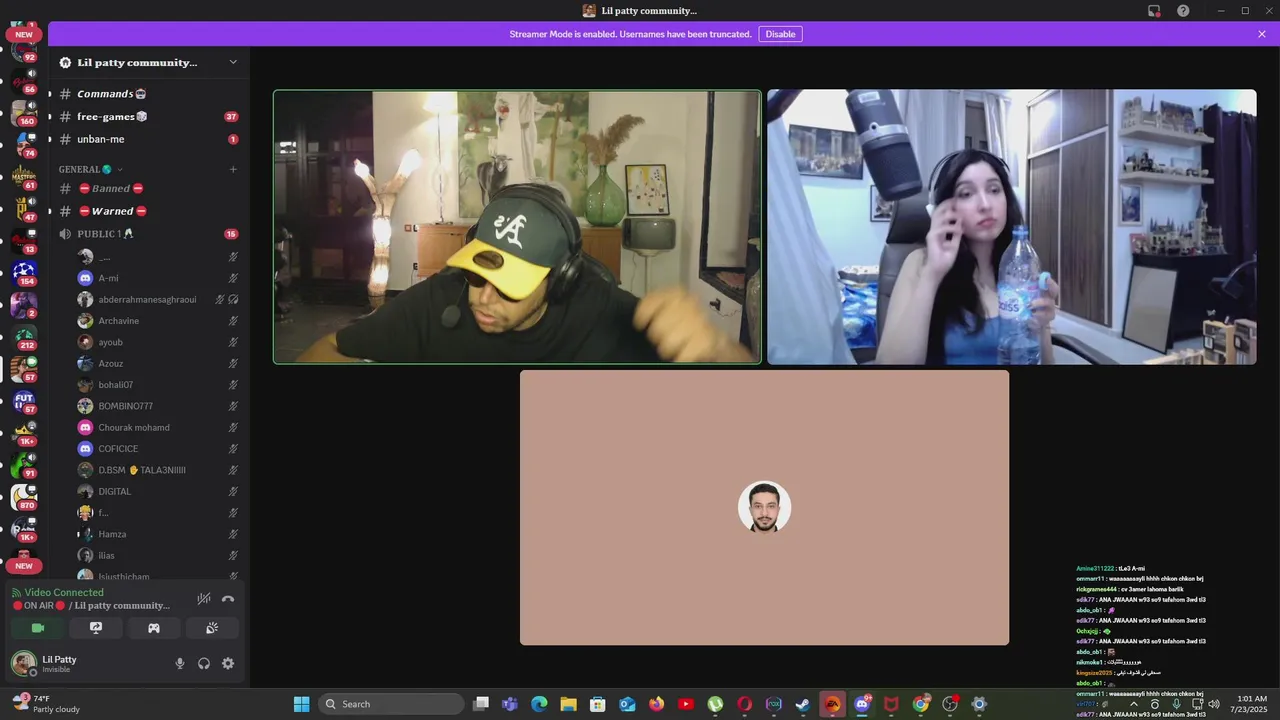1280x720 pixels.
Task: Mute the microphone in user panel
Action: pyautogui.click(x=180, y=663)
